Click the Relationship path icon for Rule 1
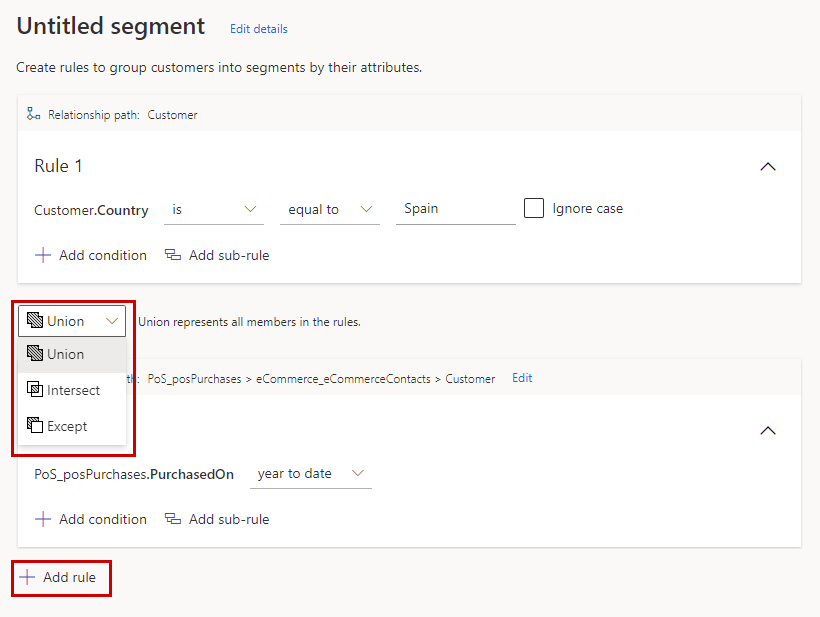This screenshot has width=820, height=617. pyautogui.click(x=33, y=113)
